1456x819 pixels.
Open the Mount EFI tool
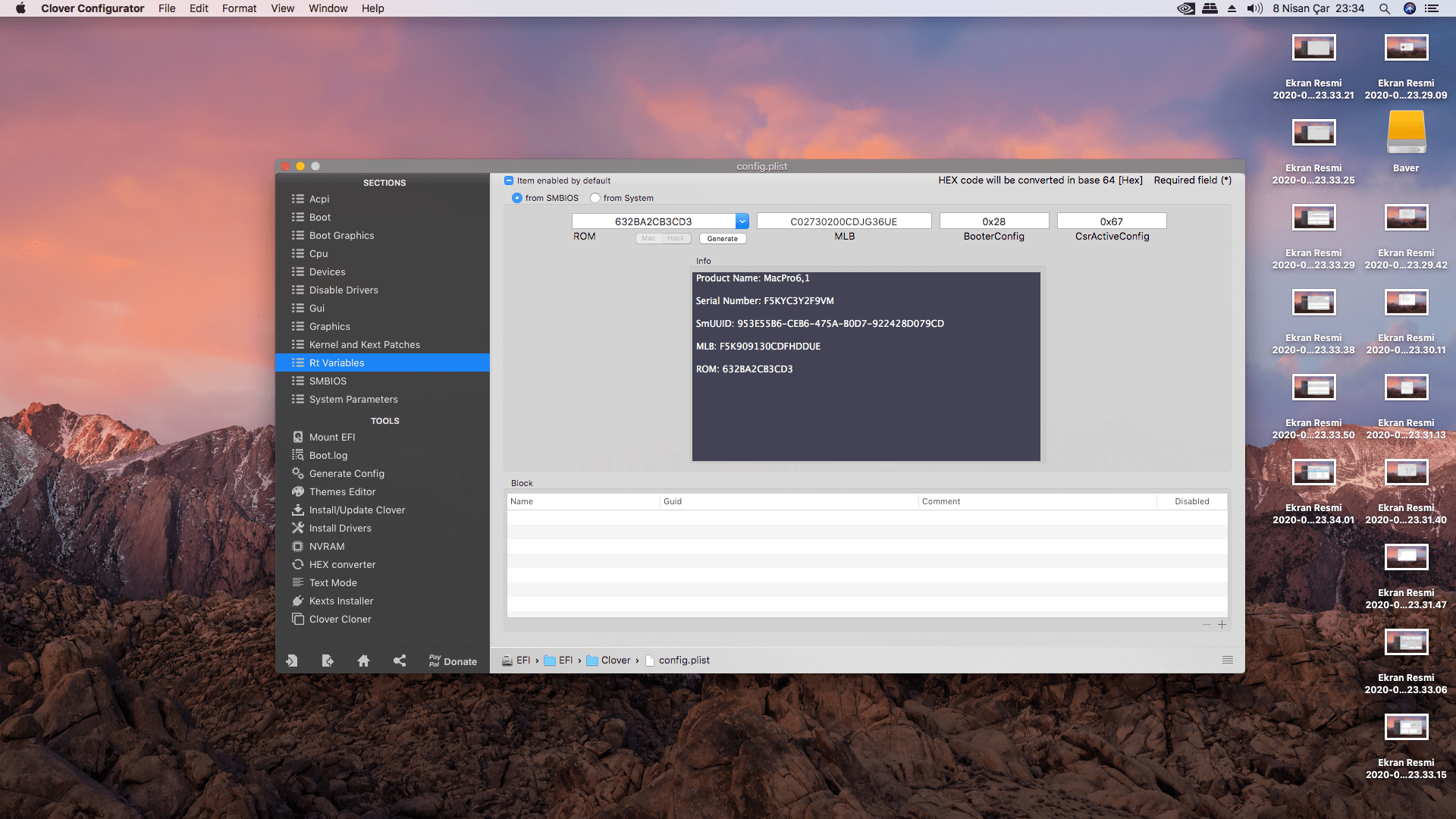pos(331,437)
